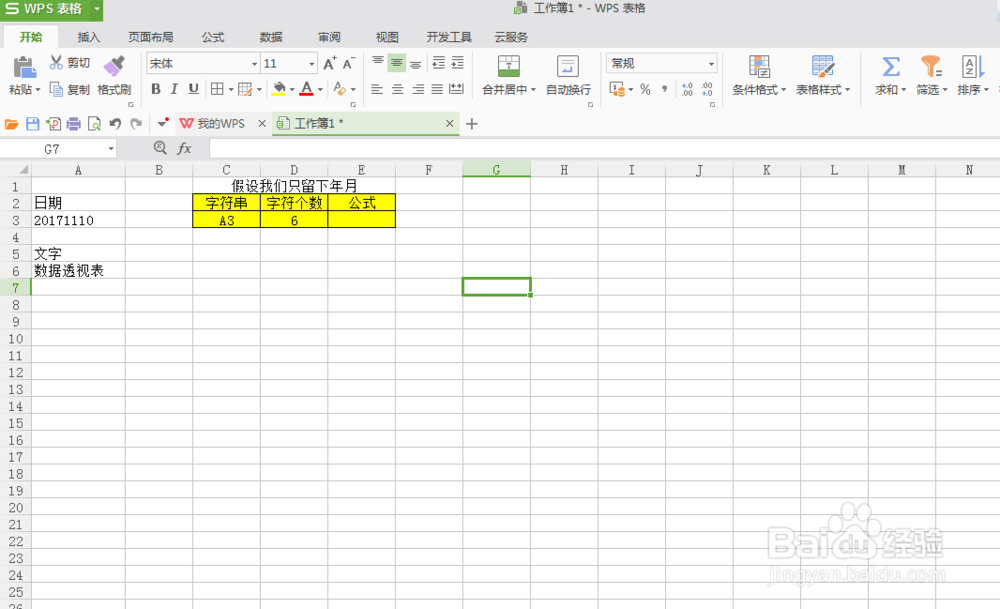Select cell A3 containing 20171110
Viewport: 1000px width, 609px height.
click(78, 220)
